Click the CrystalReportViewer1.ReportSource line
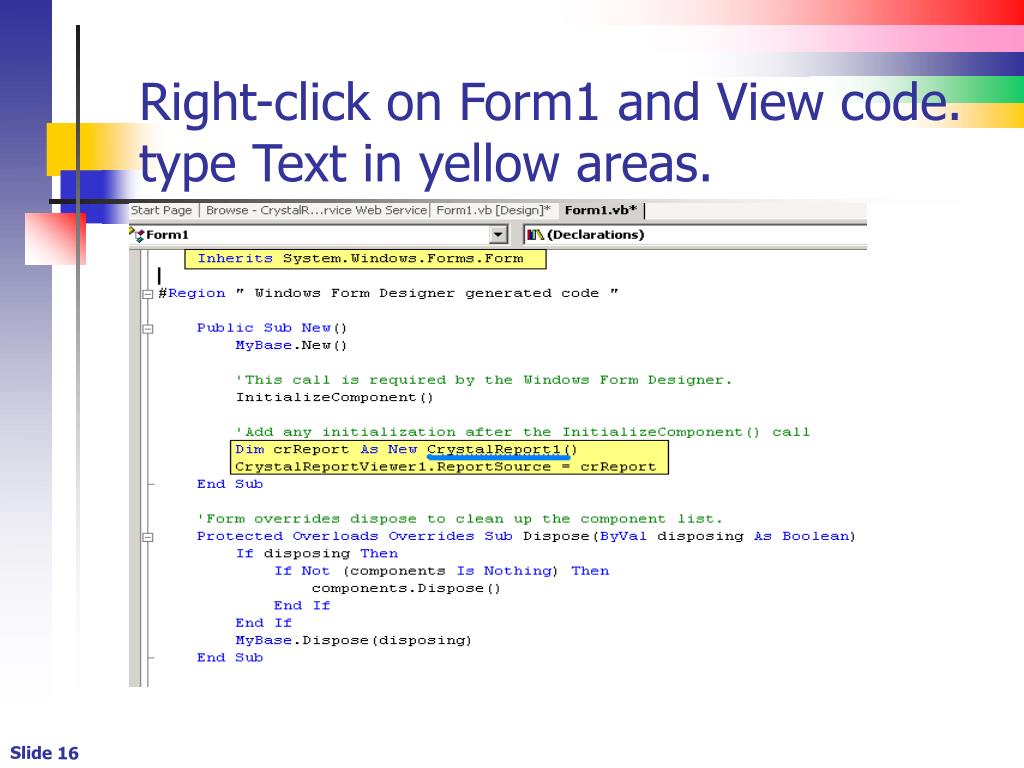The image size is (1024, 768). coord(445,467)
